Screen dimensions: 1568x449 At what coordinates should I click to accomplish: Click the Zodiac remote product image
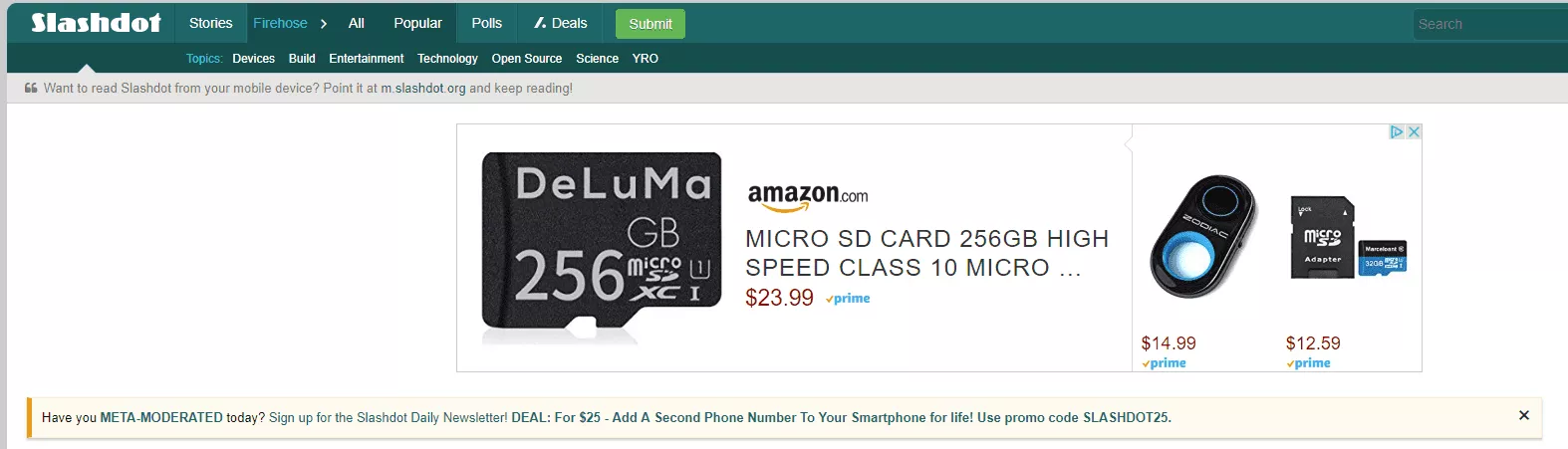click(1202, 237)
